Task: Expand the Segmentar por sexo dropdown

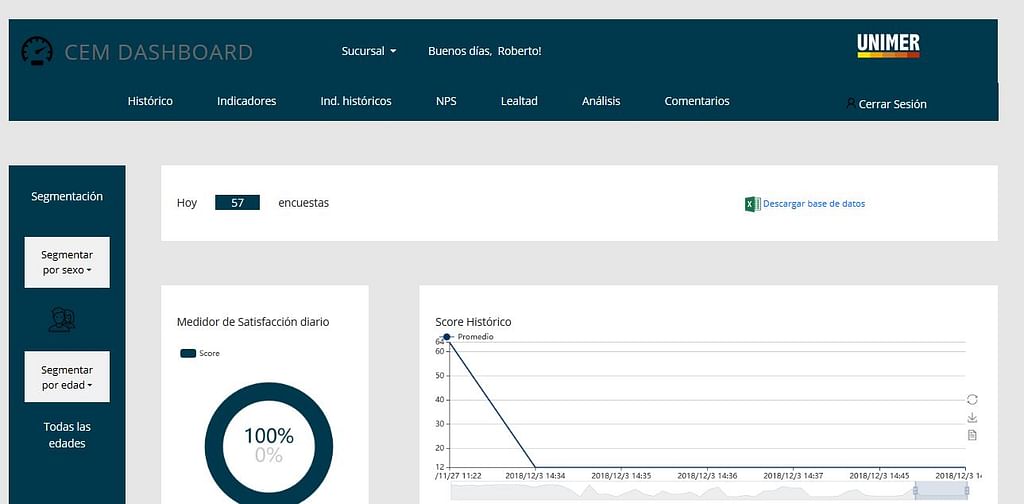Action: [x=67, y=263]
